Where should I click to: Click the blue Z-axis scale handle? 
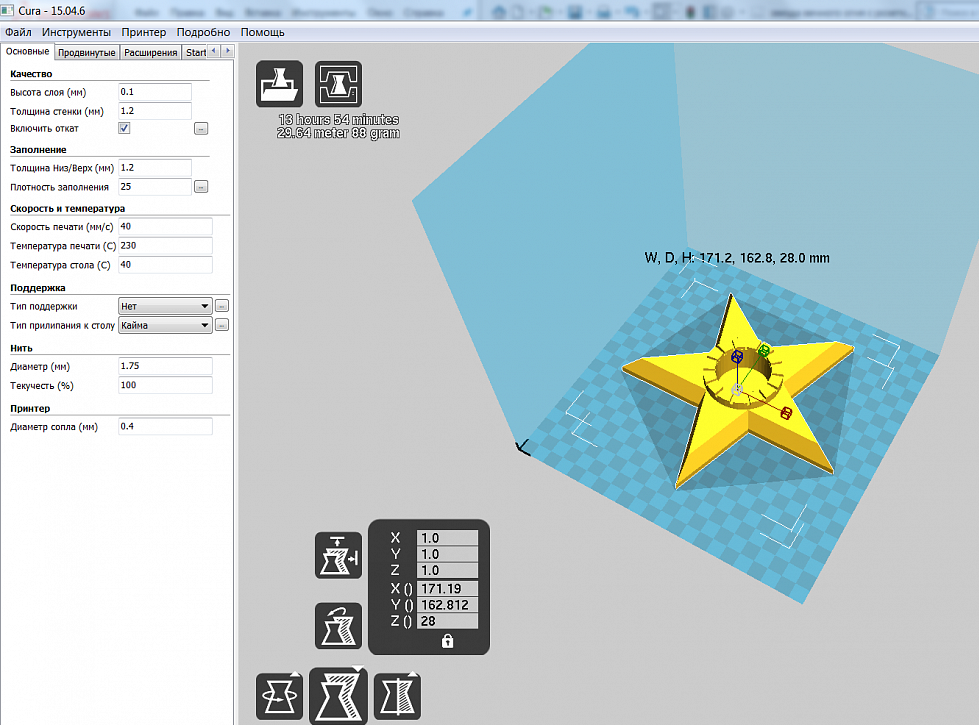coord(737,356)
